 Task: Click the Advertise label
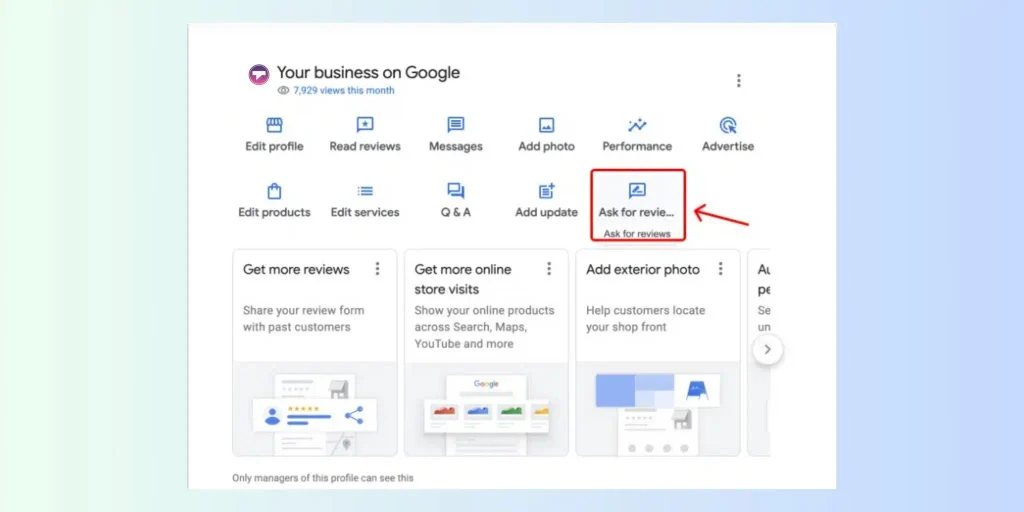click(728, 146)
